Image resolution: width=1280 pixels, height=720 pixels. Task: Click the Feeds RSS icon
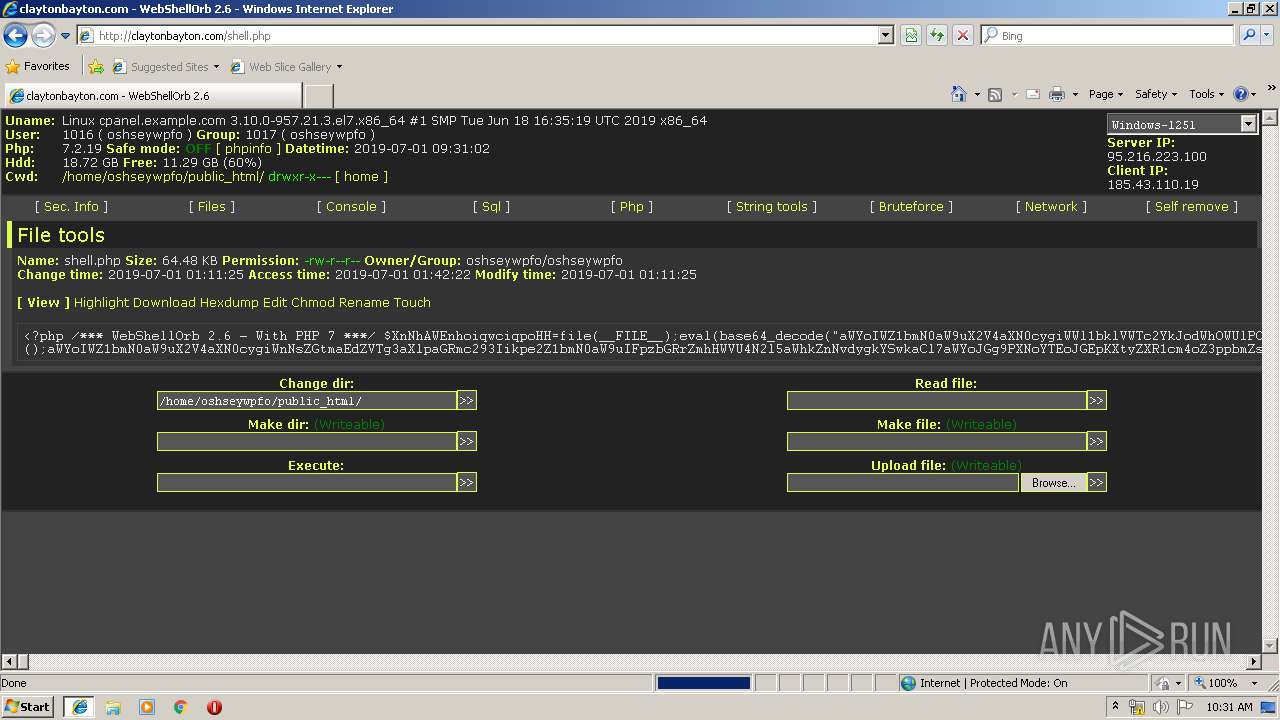coord(995,94)
